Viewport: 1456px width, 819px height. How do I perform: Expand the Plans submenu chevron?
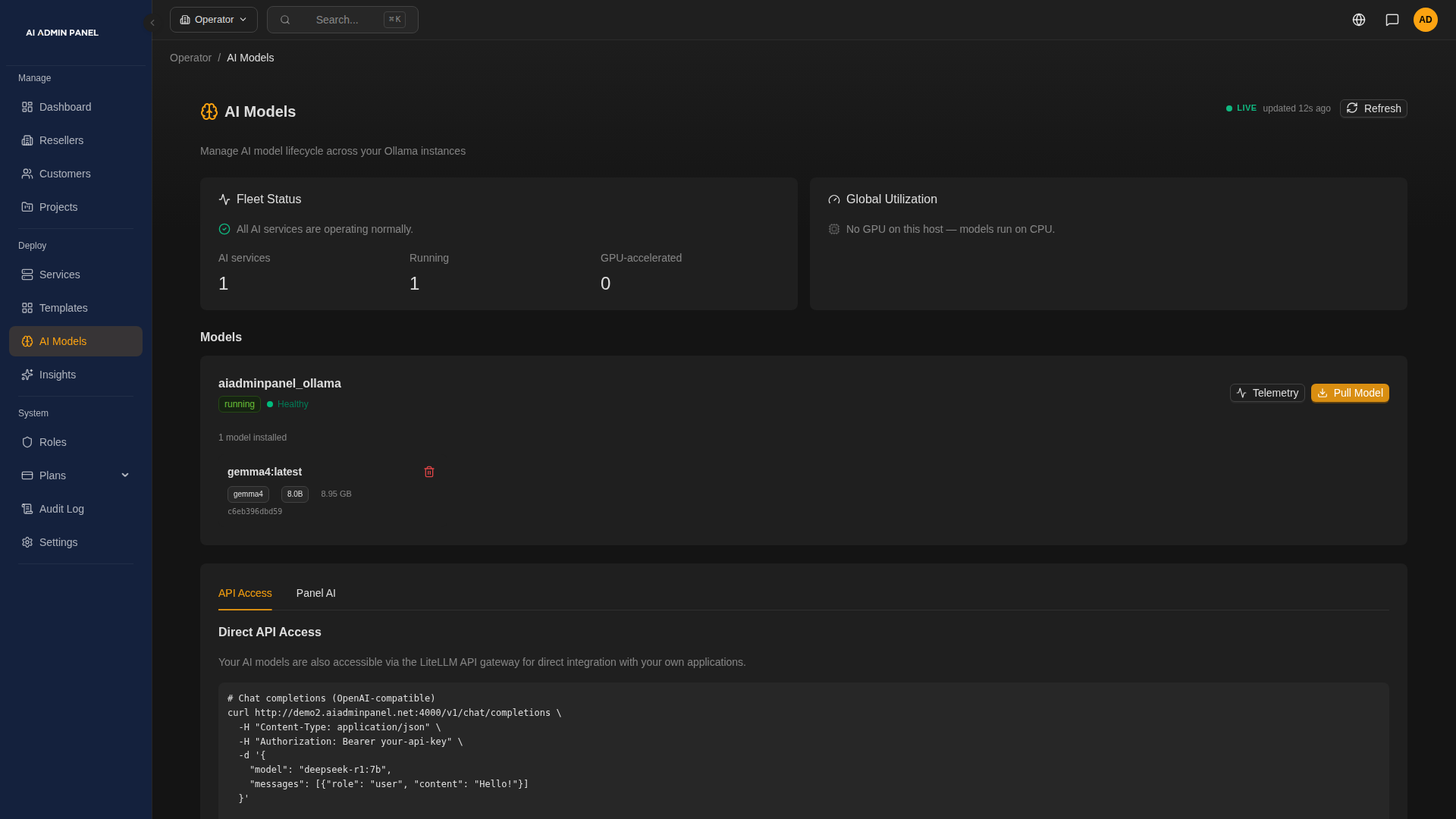(125, 475)
